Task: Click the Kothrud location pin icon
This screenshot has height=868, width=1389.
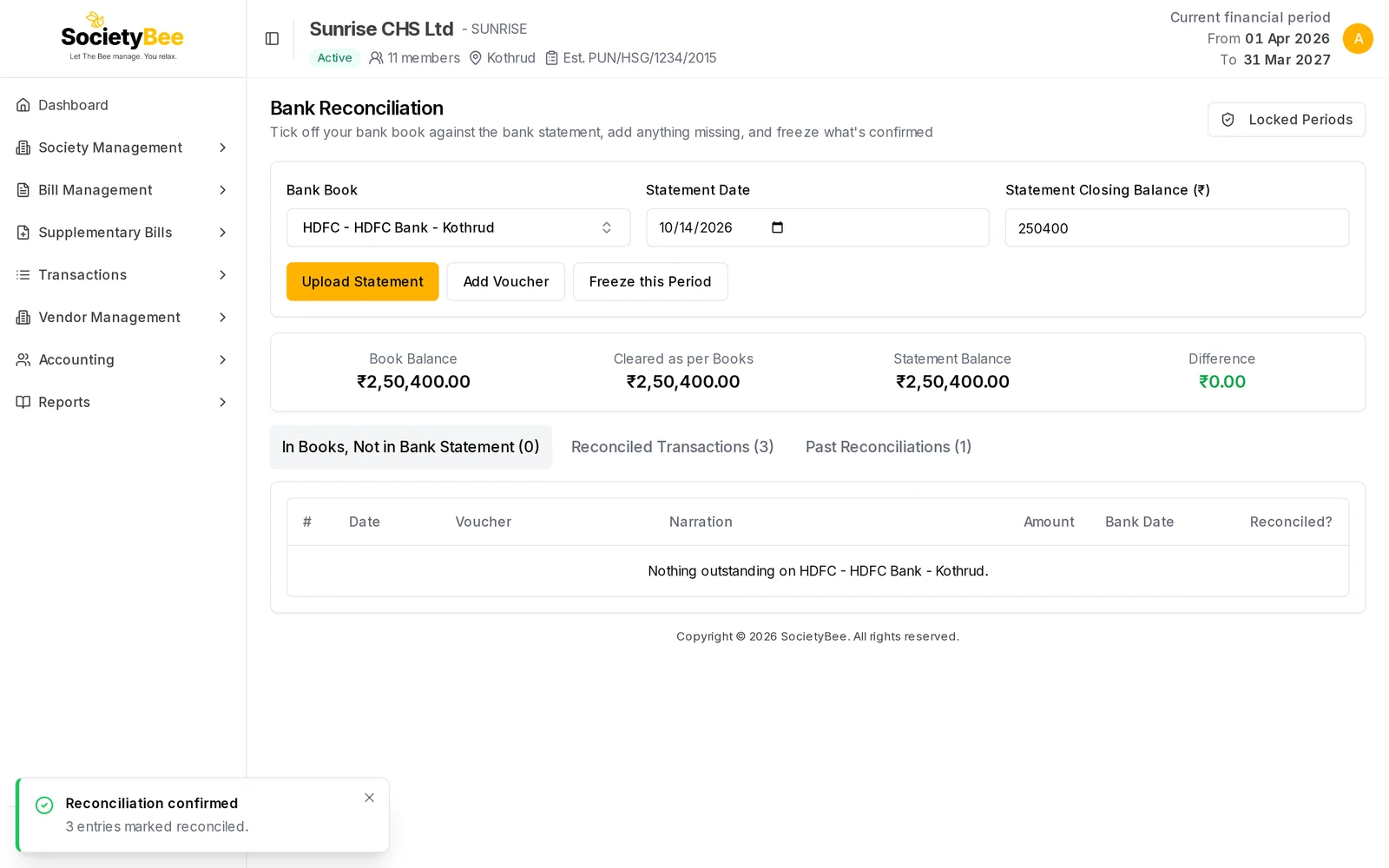Action: (x=476, y=58)
